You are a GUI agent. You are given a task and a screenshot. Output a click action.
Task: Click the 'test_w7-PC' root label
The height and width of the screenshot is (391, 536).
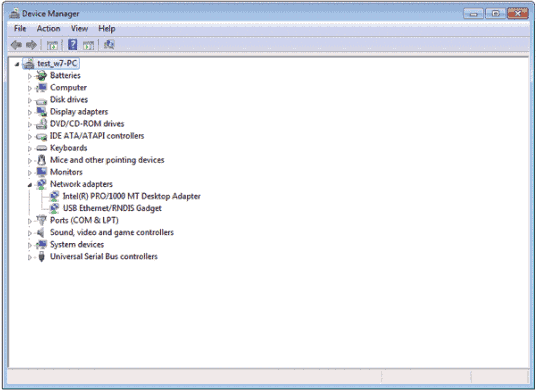click(x=57, y=64)
